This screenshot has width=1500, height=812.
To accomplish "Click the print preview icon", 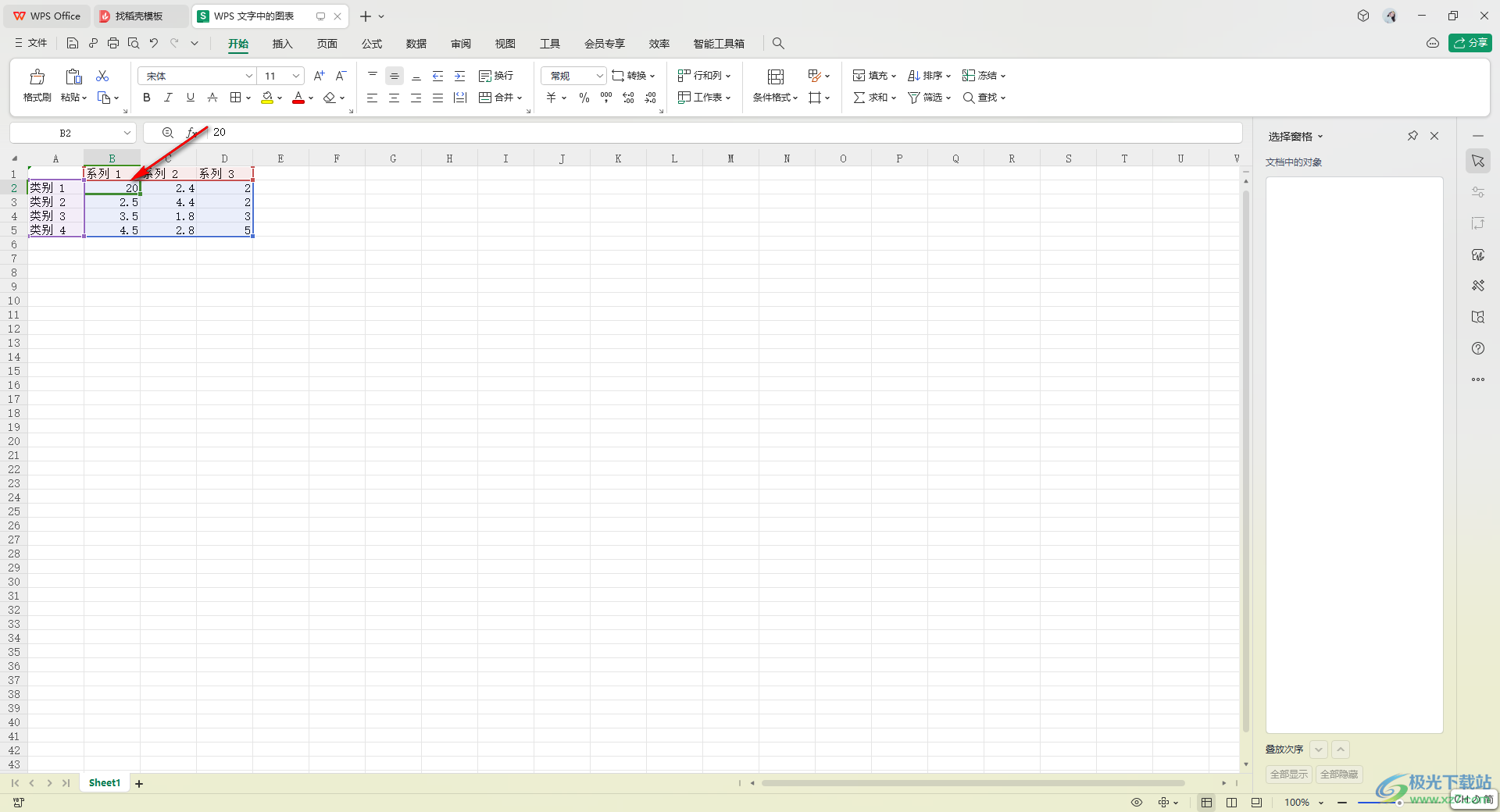I will (134, 44).
